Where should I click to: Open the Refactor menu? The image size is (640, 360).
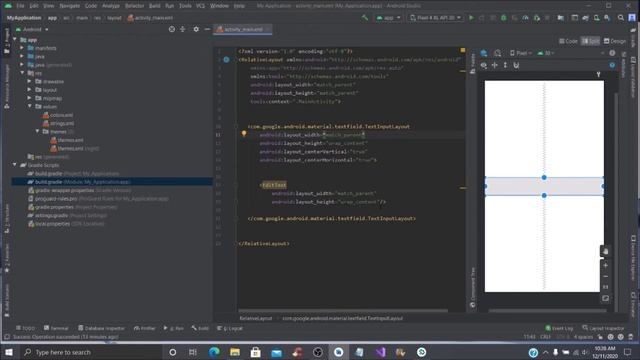coord(134,6)
